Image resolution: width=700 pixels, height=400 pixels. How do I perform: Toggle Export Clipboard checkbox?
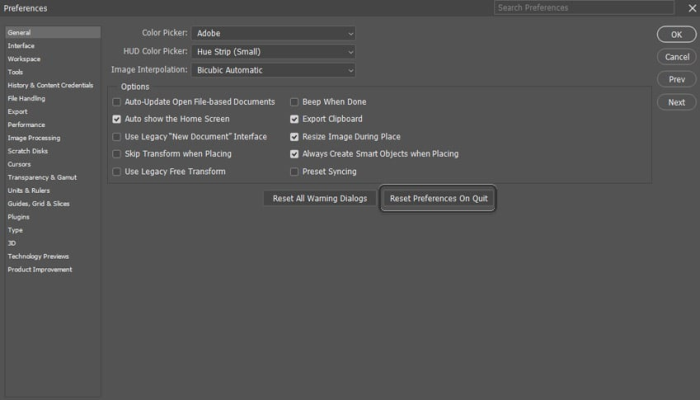coord(294,119)
